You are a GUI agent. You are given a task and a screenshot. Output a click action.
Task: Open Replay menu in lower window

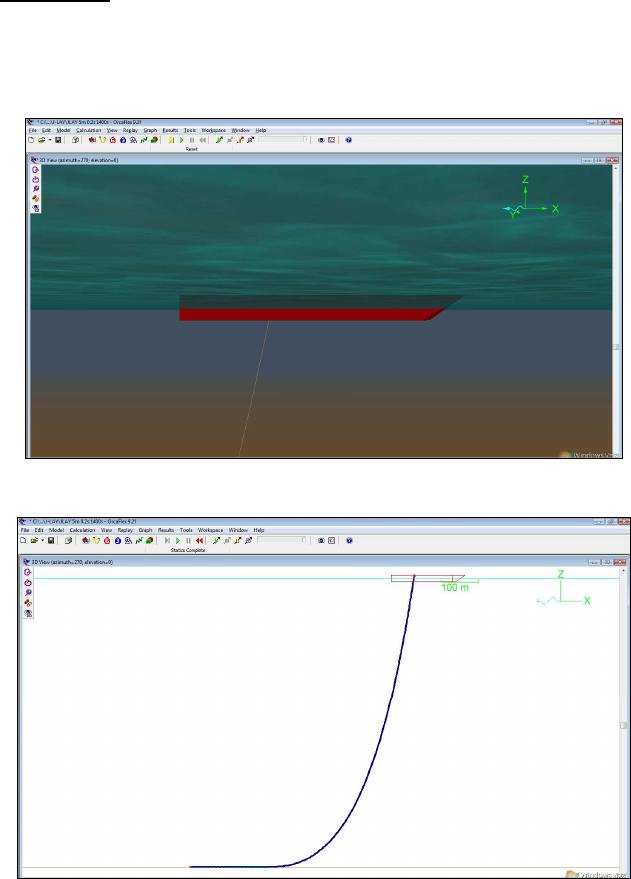pos(125,530)
